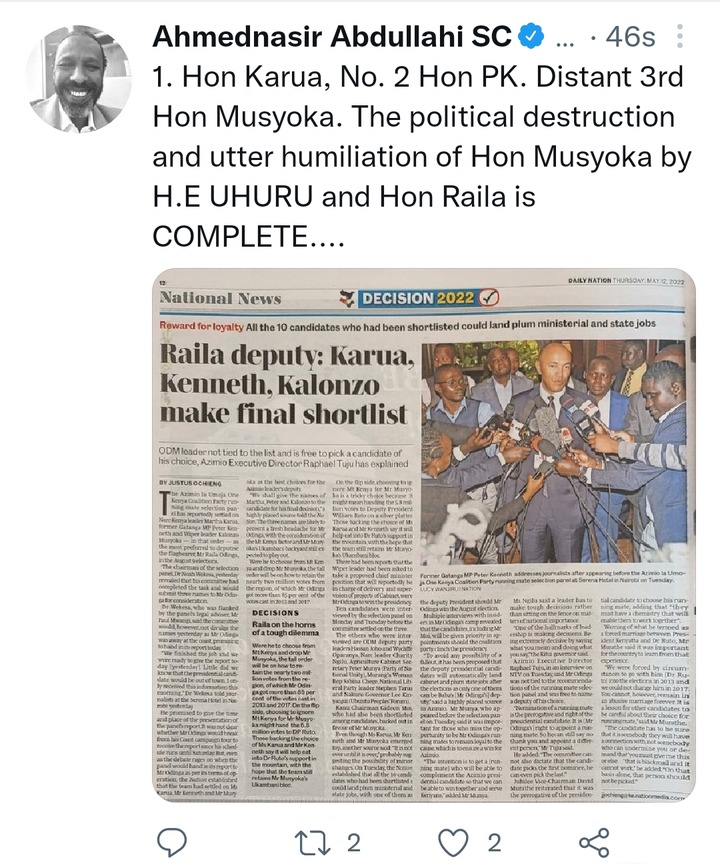
Task: Tap the Raila deputy shortlist headline
Action: click(286, 385)
